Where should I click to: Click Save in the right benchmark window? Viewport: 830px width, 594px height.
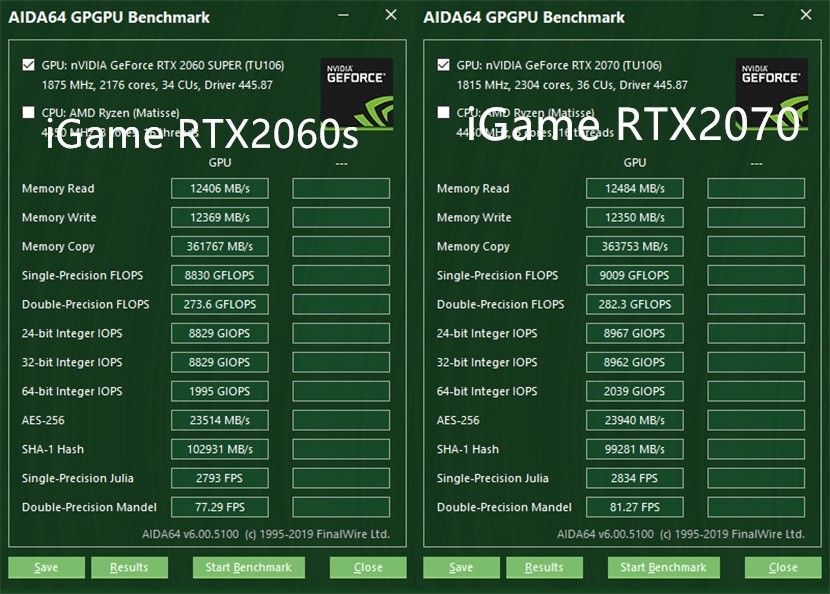click(461, 567)
